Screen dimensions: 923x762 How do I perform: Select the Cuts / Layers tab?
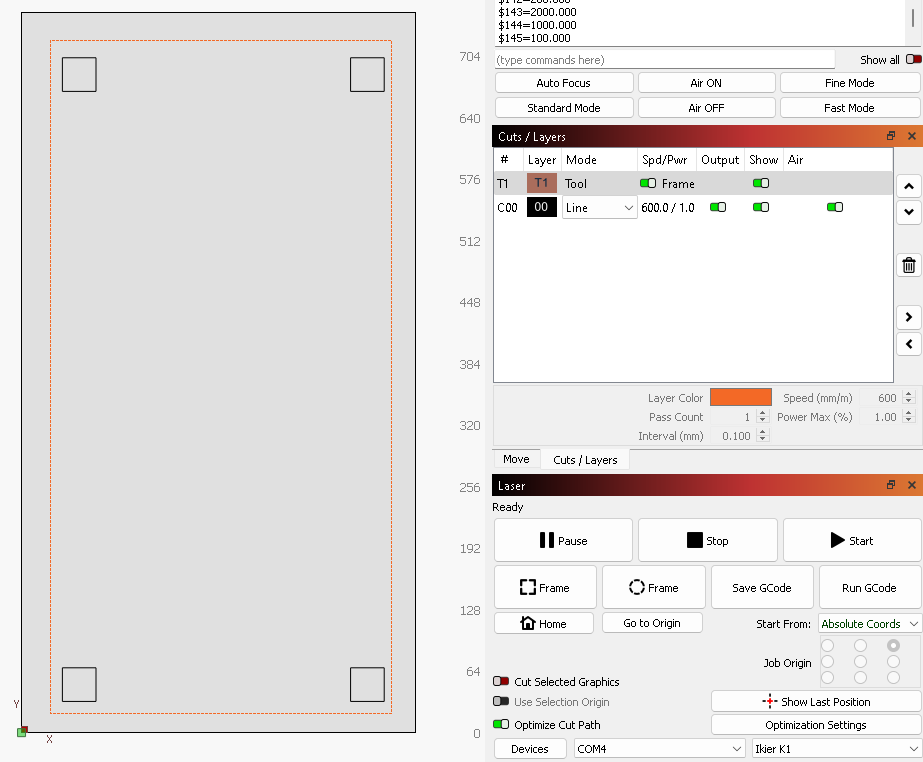click(x=585, y=460)
